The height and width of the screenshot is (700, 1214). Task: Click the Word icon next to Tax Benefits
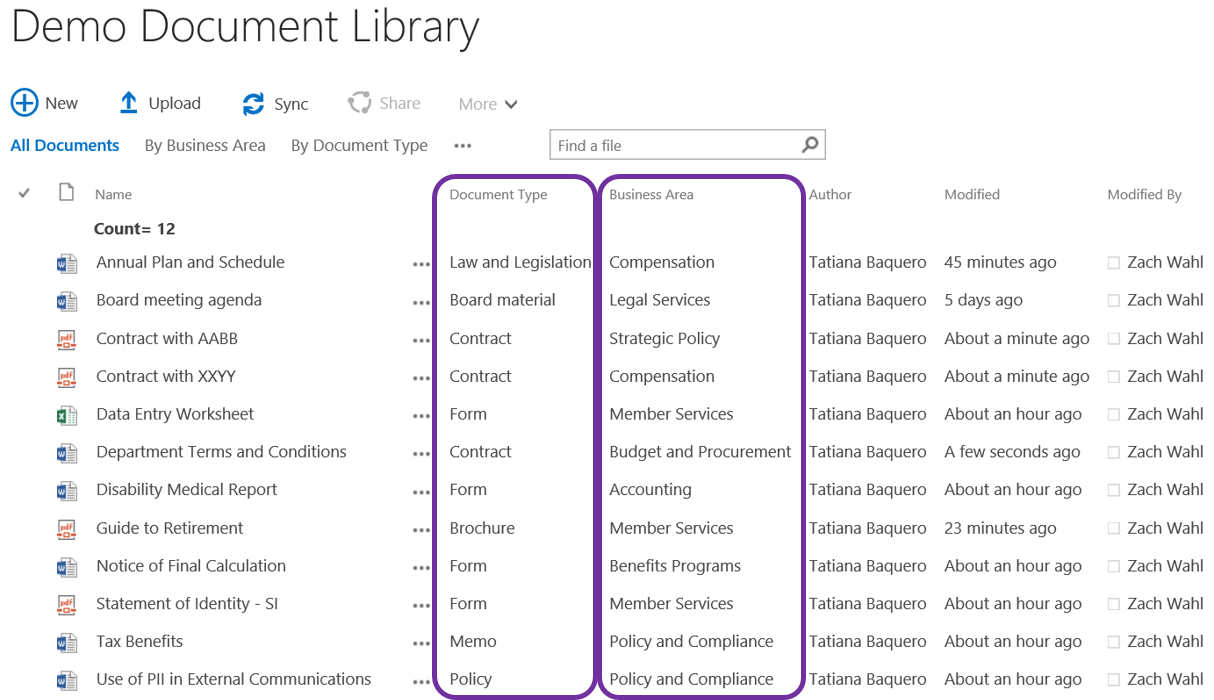[65, 641]
